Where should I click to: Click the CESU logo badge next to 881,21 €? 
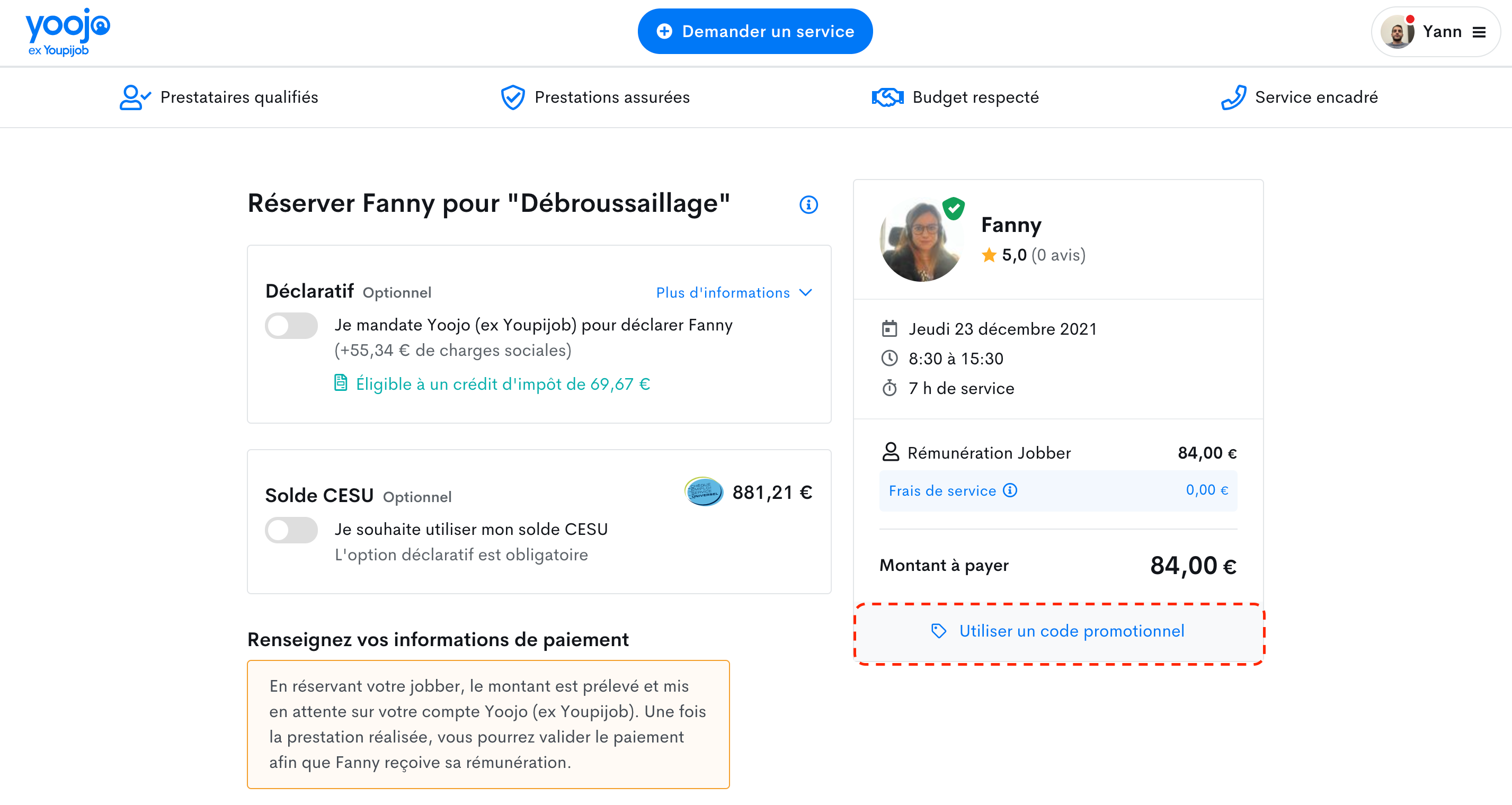(x=704, y=493)
